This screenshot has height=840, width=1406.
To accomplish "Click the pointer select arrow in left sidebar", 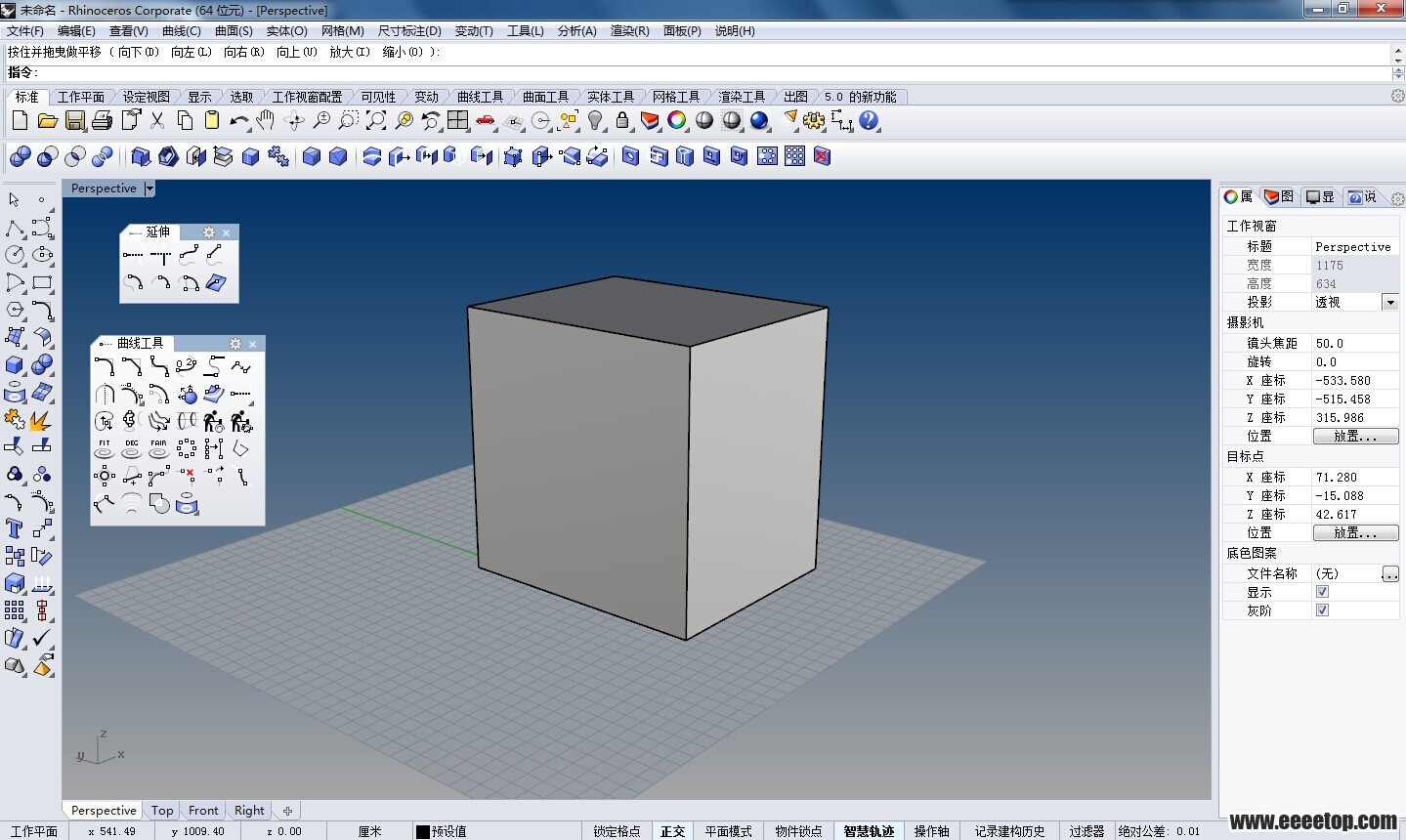I will (15, 200).
